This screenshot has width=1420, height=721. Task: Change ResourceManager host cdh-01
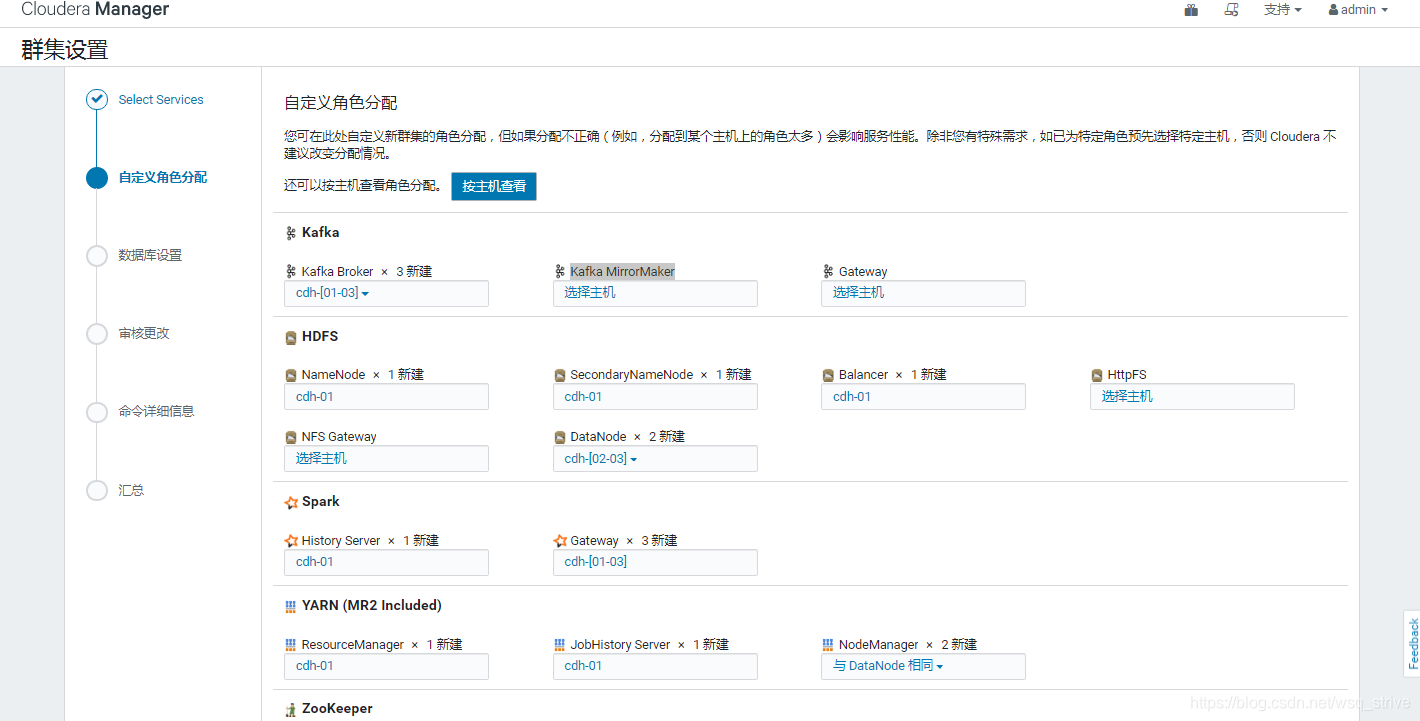[x=386, y=666]
